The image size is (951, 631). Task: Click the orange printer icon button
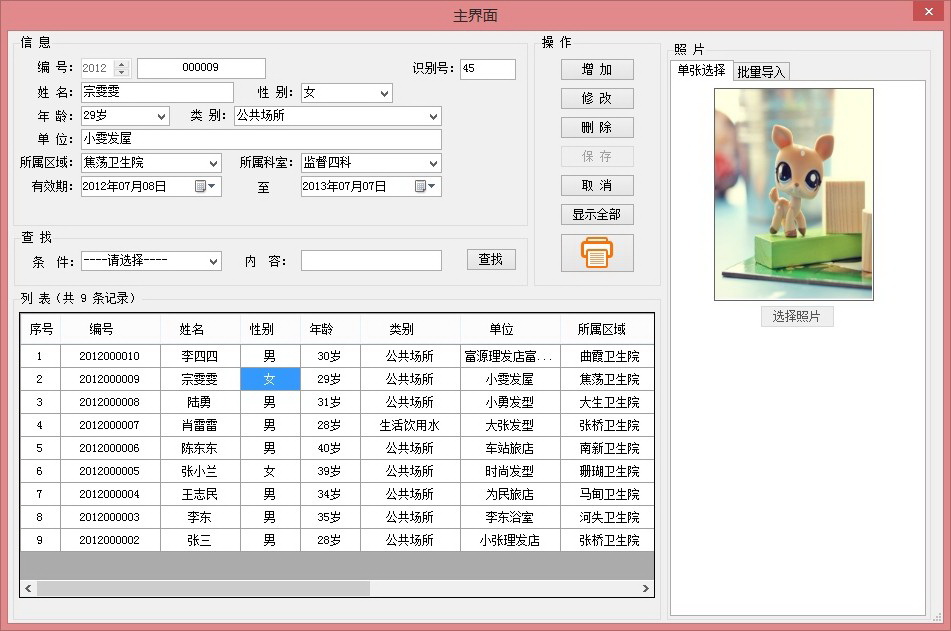click(x=597, y=253)
